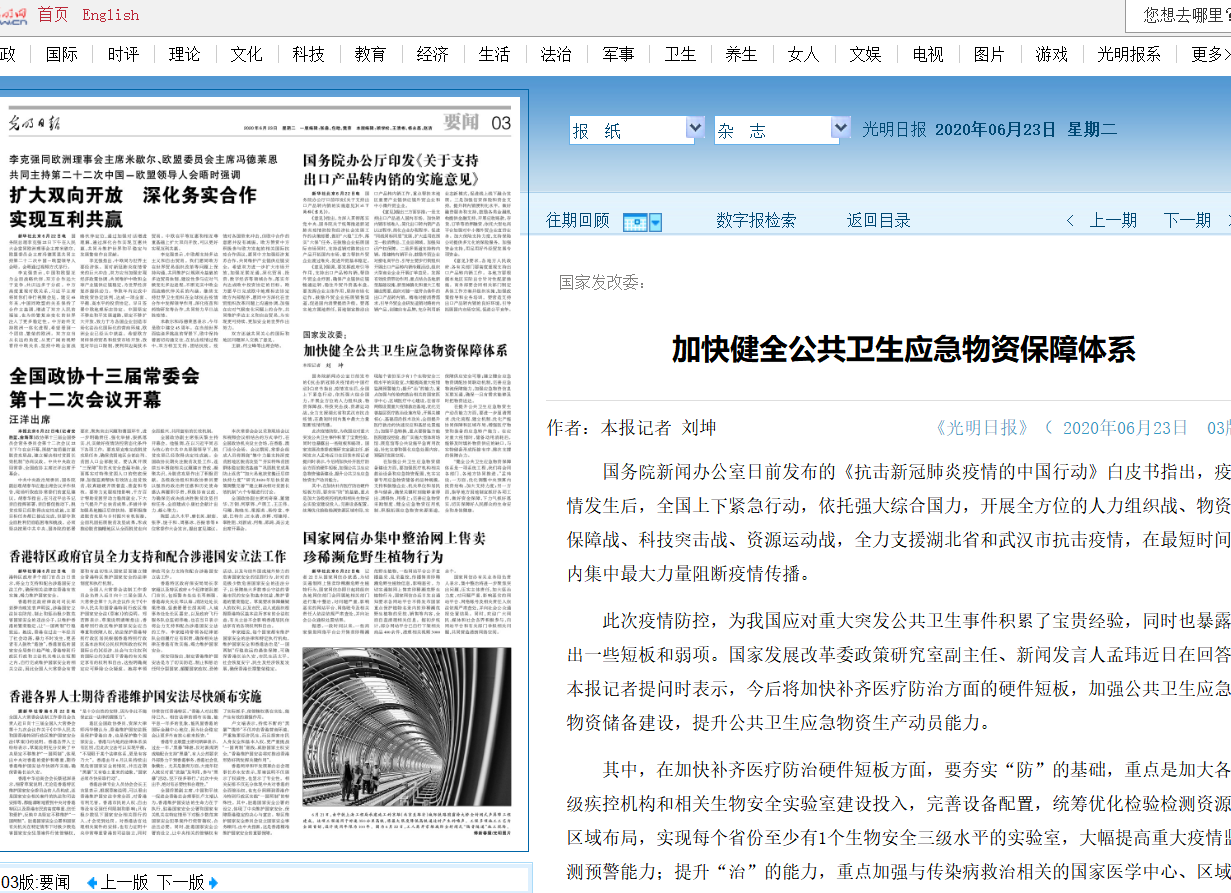Image resolution: width=1231 pixels, height=893 pixels.
Task: Click the 往期回顾 link
Action: (578, 221)
